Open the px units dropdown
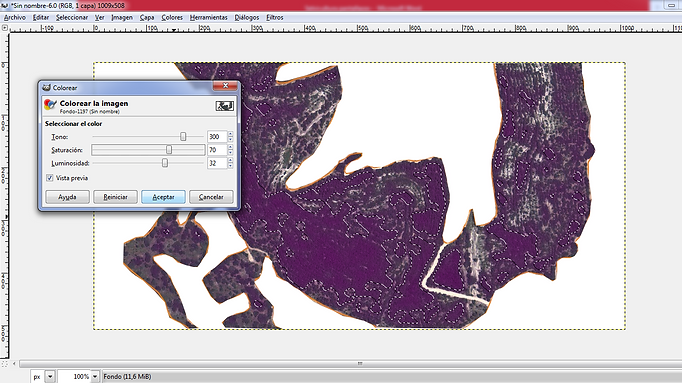Image resolution: width=682 pixels, height=383 pixels. [50, 376]
